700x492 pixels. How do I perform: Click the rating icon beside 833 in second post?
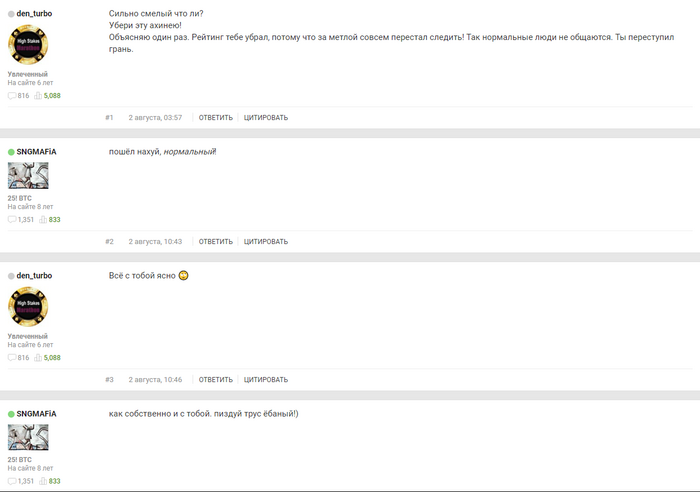point(43,220)
